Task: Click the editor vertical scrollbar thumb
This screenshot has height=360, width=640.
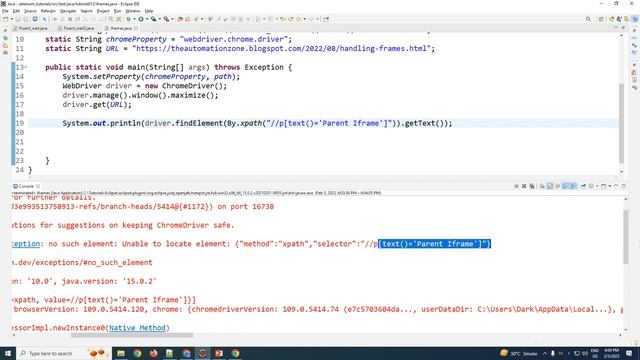Action: [x=622, y=123]
